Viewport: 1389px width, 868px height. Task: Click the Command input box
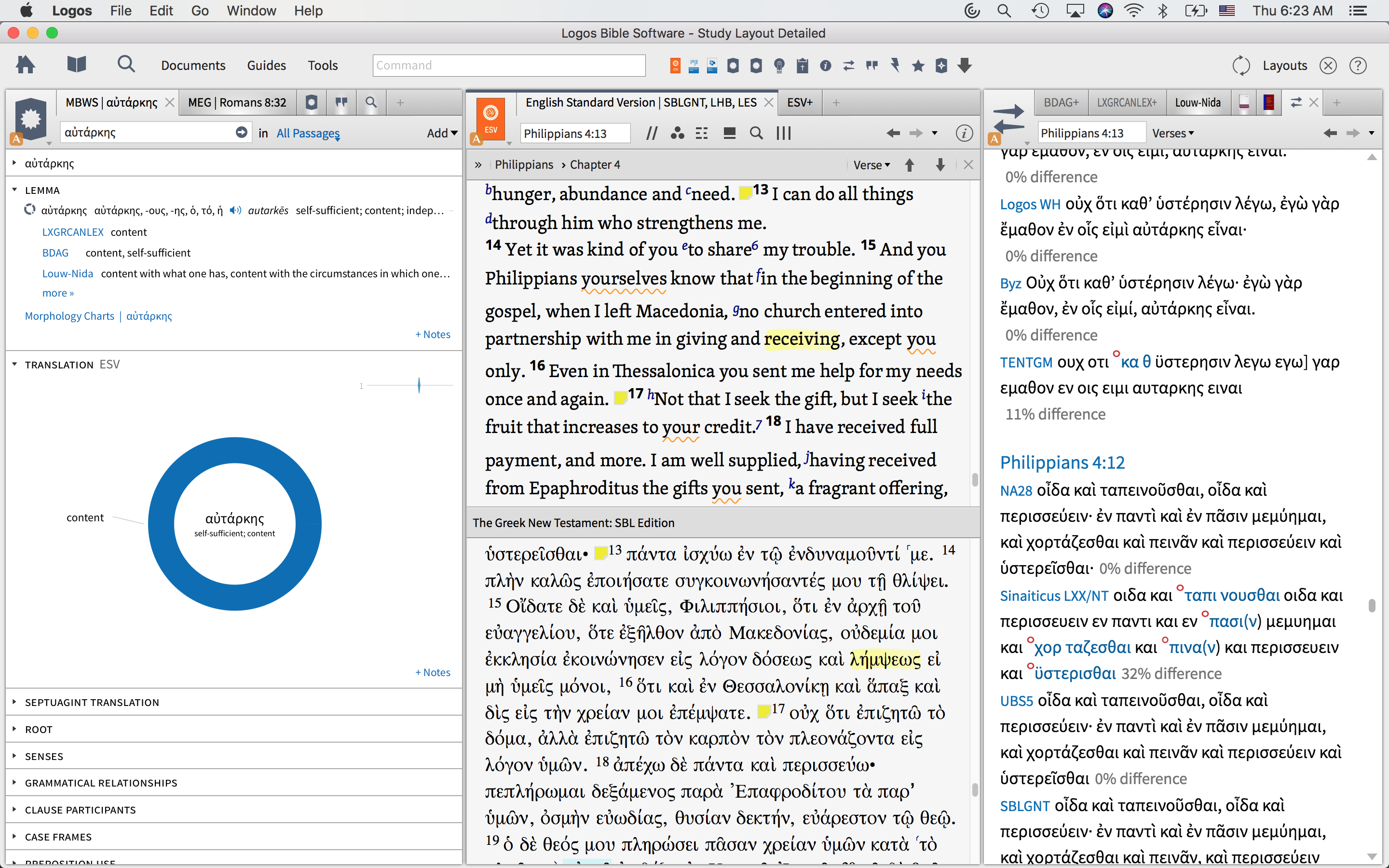point(508,66)
